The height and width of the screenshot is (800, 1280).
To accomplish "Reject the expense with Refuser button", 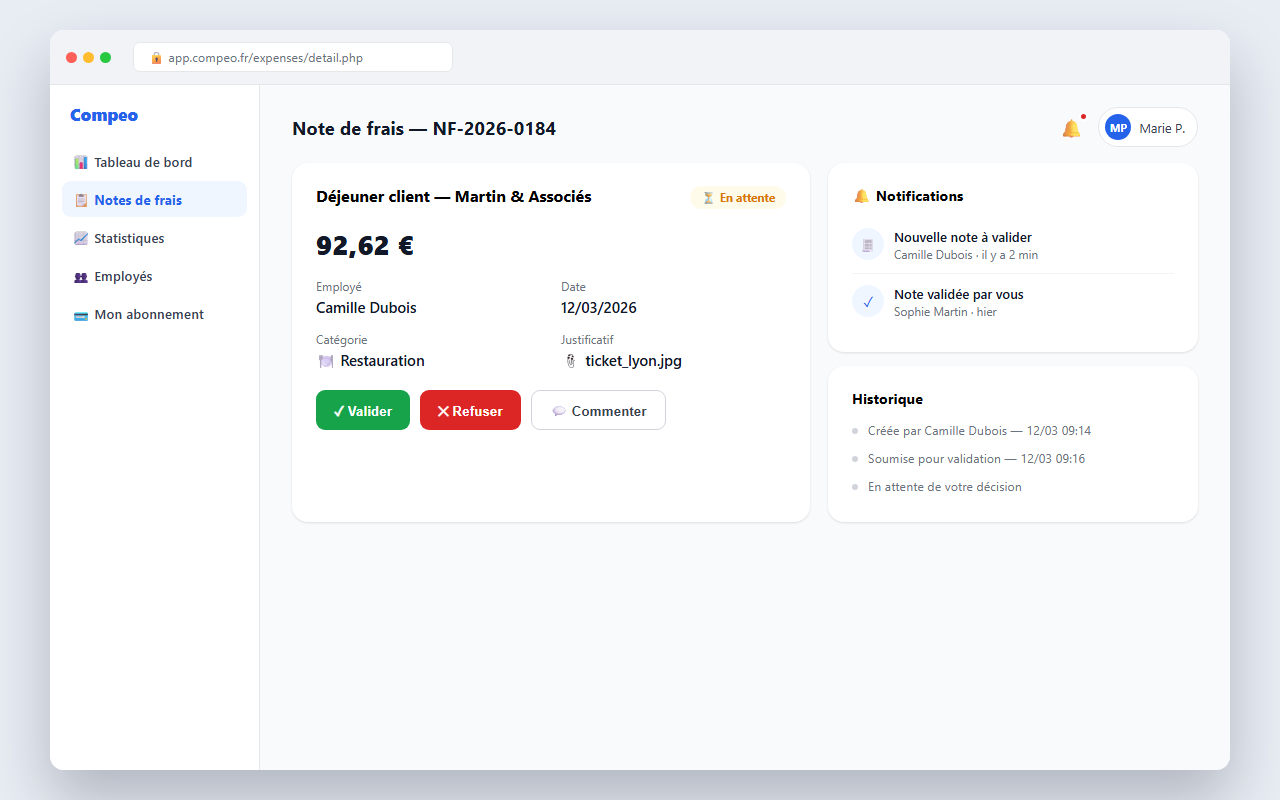I will [x=470, y=410].
